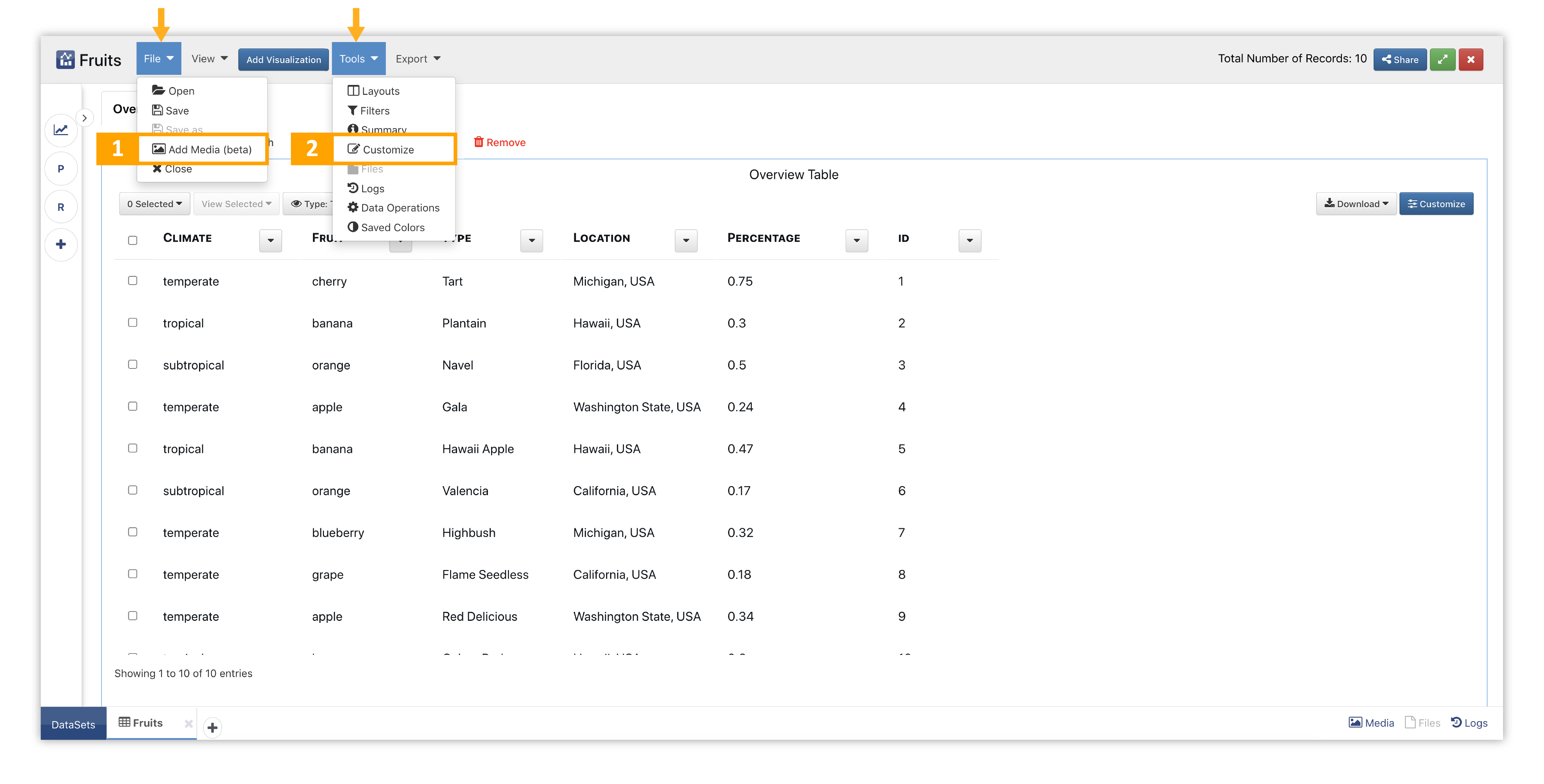1544x784 pixels.
Task: Open Percentage column dropdown arrow
Action: click(x=856, y=241)
